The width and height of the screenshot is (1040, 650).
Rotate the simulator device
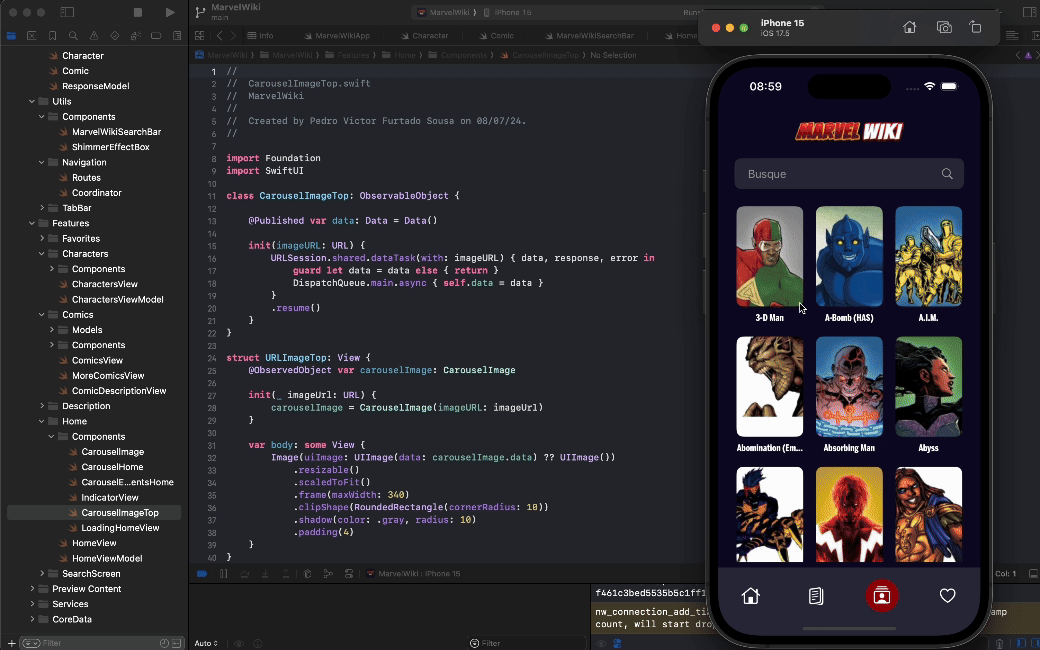coord(975,27)
